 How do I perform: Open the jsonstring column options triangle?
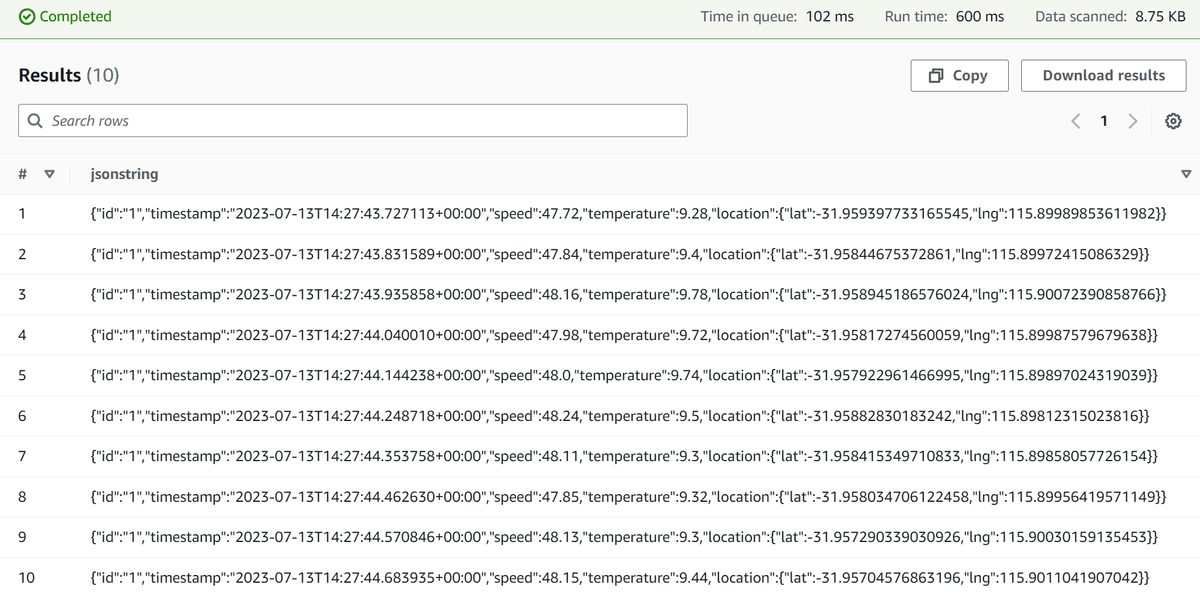[x=1186, y=173]
